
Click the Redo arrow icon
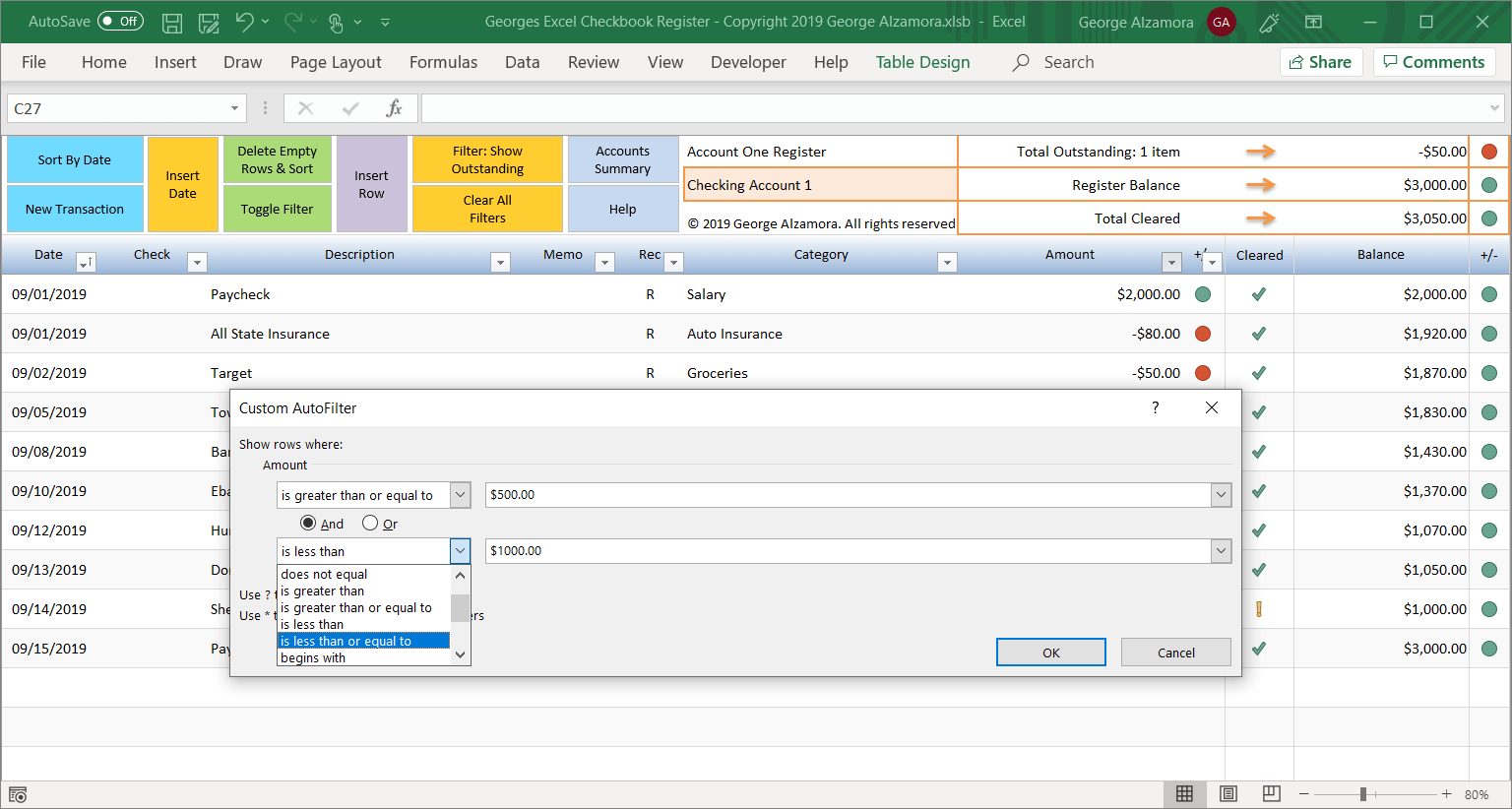coord(293,22)
